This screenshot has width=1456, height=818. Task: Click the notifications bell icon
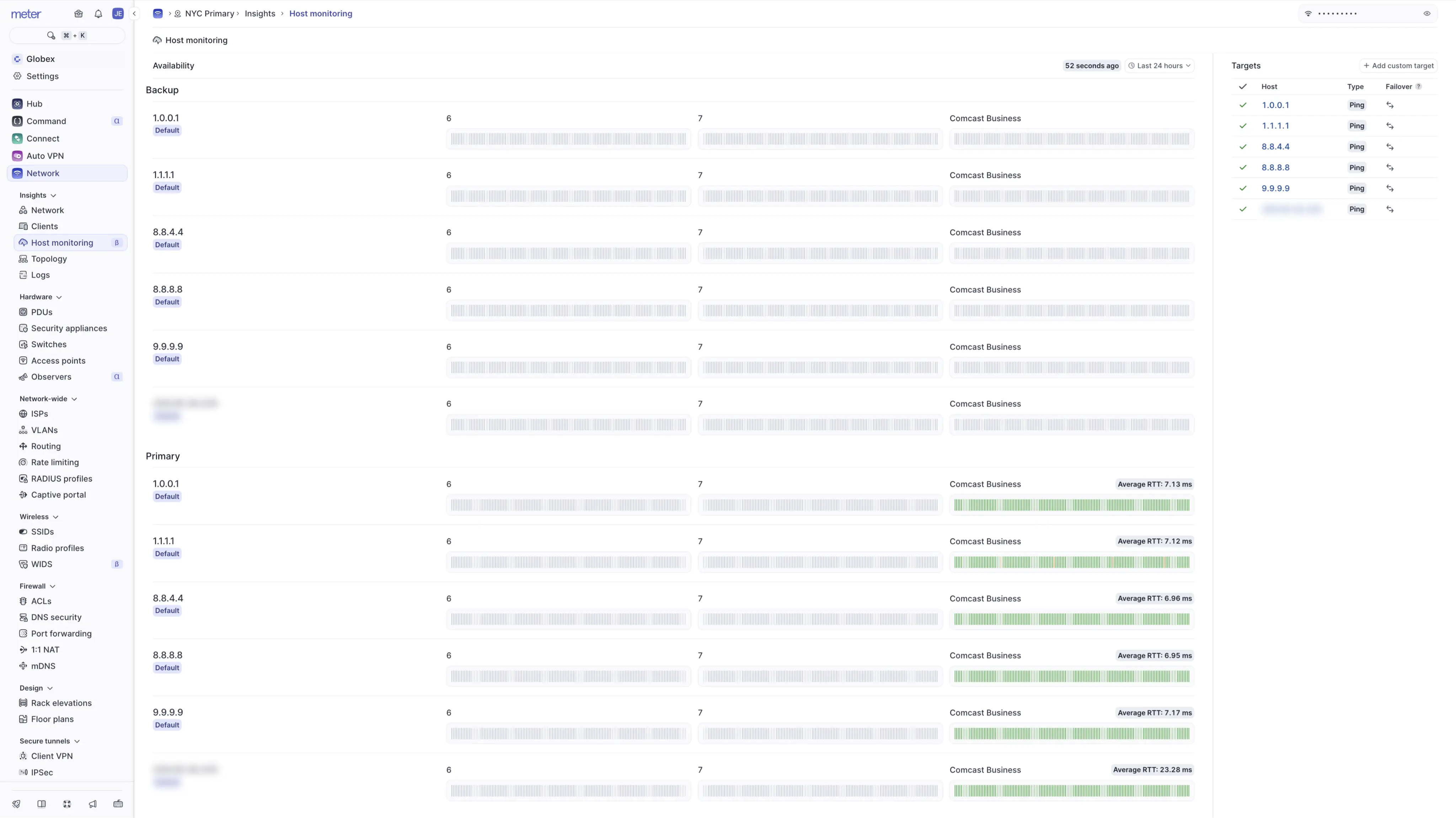pyautogui.click(x=98, y=14)
